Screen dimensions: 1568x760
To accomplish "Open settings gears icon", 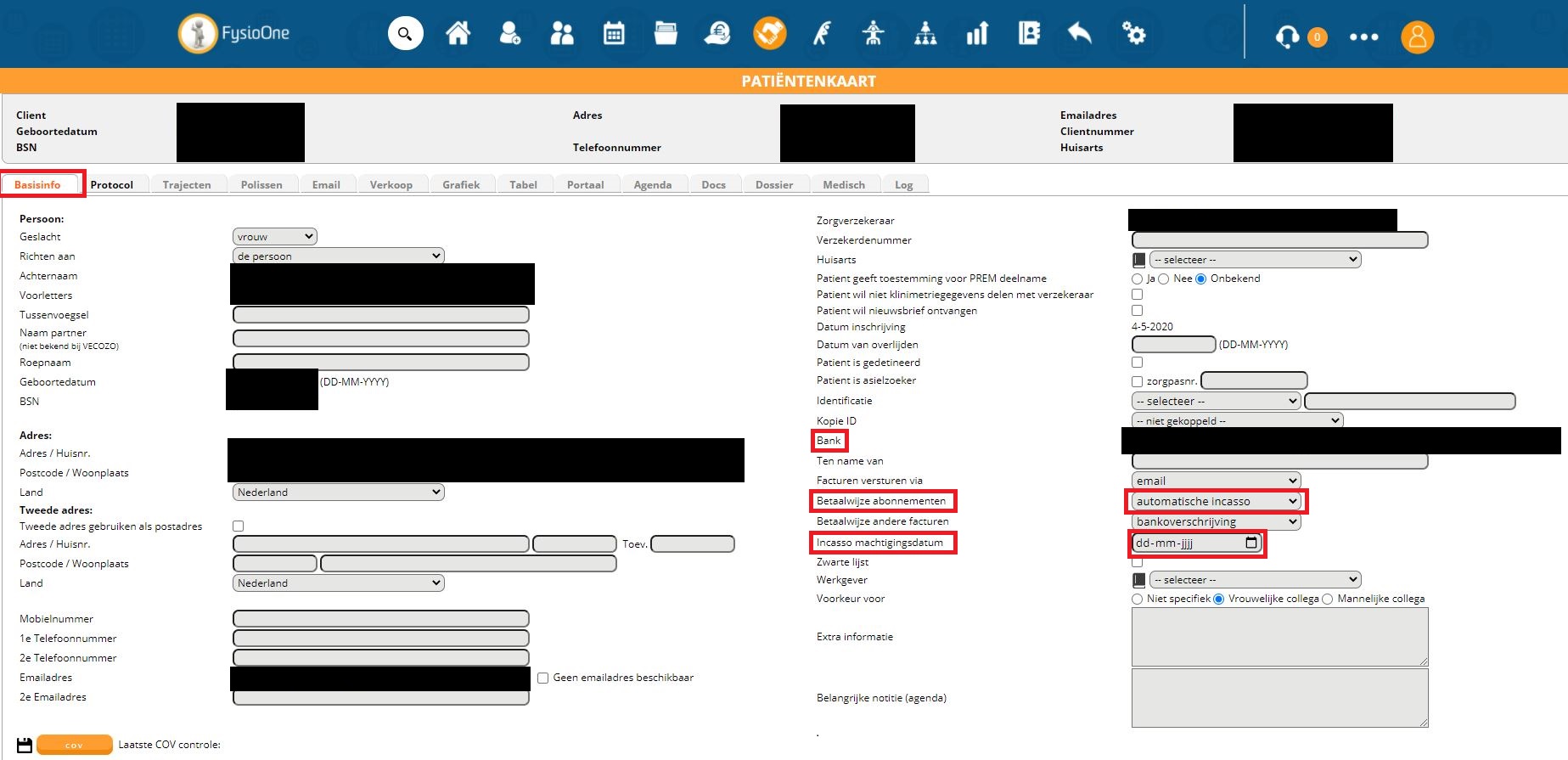I will 1133,34.
